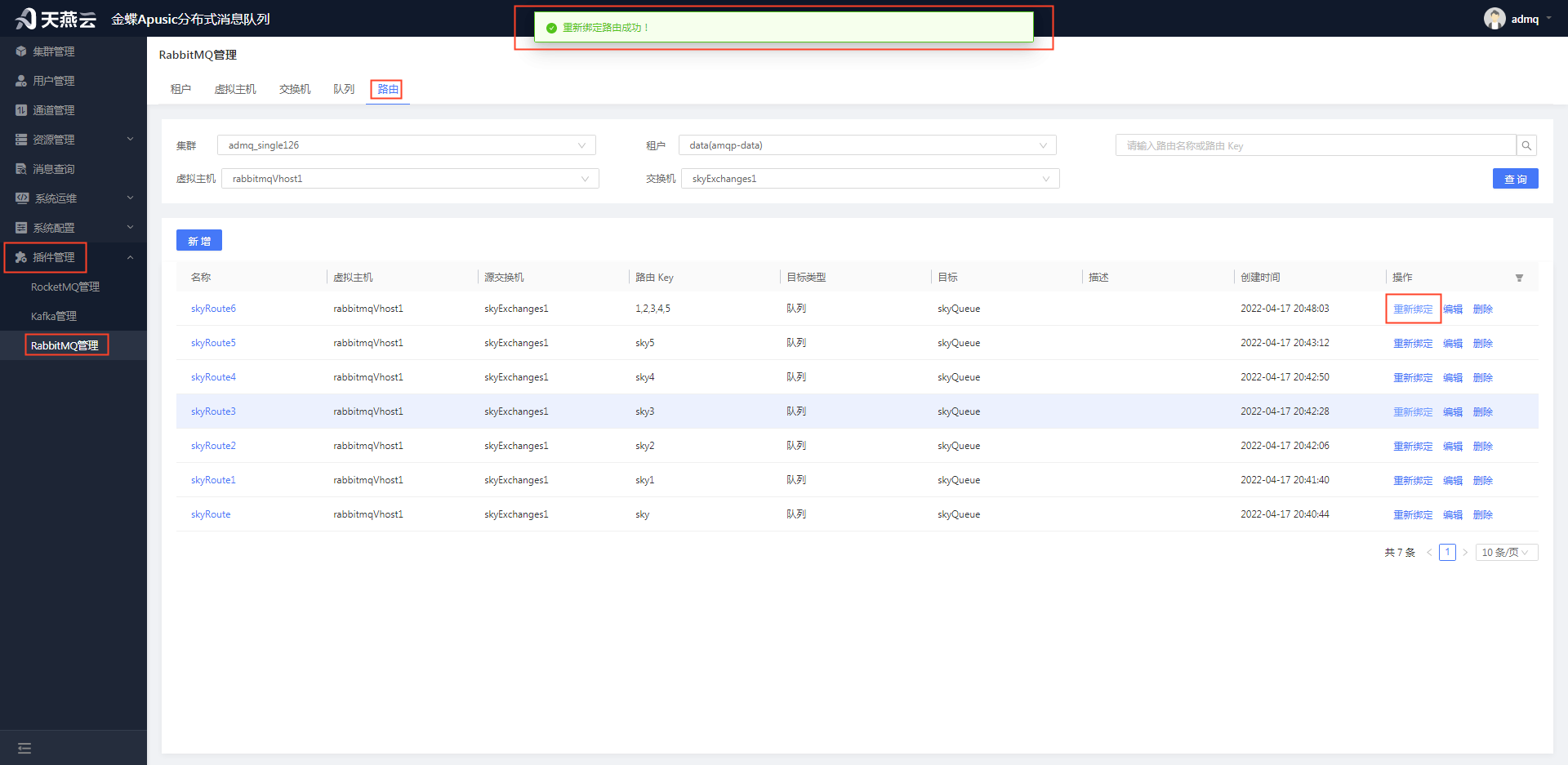Screen dimensions: 1568x765
Task: Open the 交换机 dropdown skyExchanges1
Action: [x=871, y=179]
